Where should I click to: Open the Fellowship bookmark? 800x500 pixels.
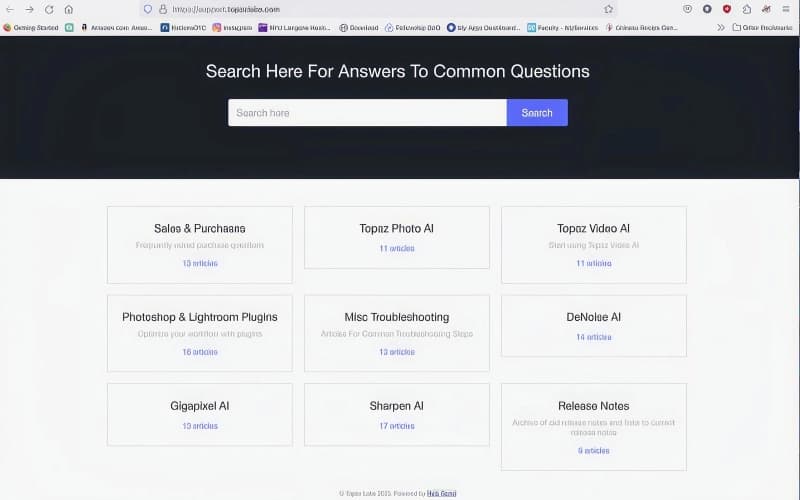point(412,28)
